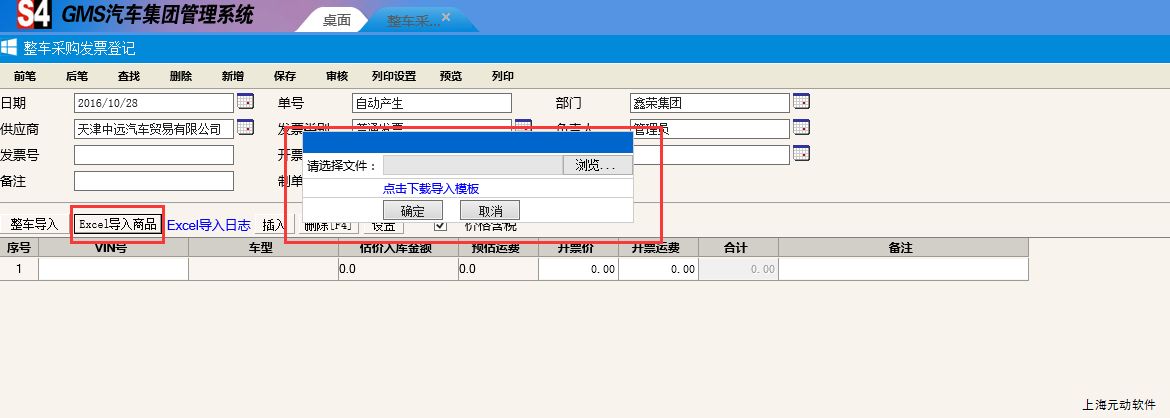The width and height of the screenshot is (1170, 418).
Task: Switch to the 桌面 tab
Action: 336,20
